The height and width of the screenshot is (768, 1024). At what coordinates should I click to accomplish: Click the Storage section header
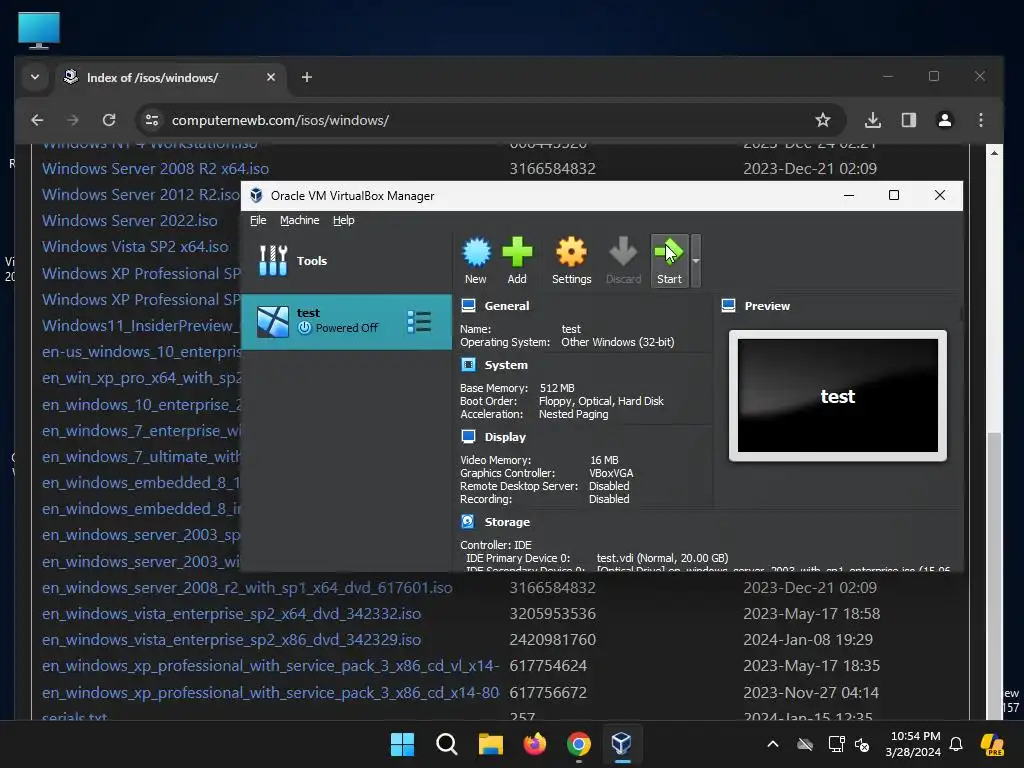(x=507, y=522)
